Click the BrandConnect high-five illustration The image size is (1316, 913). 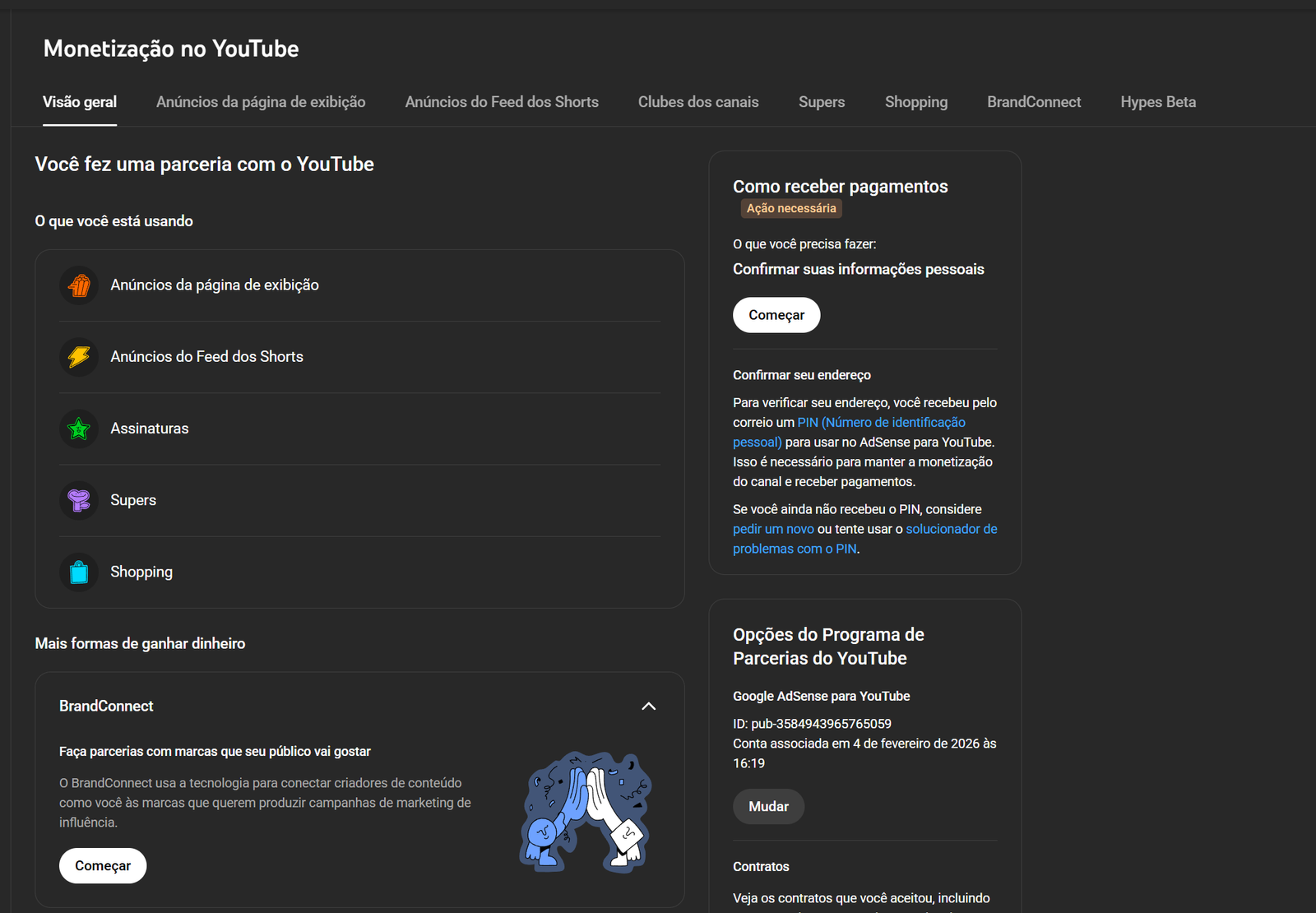click(x=586, y=812)
